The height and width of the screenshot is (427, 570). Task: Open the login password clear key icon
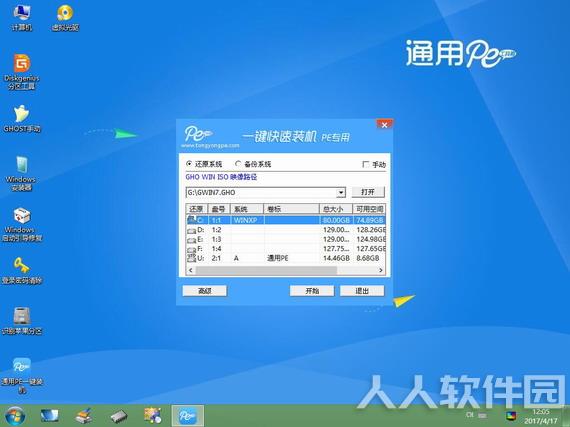[x=22, y=271]
